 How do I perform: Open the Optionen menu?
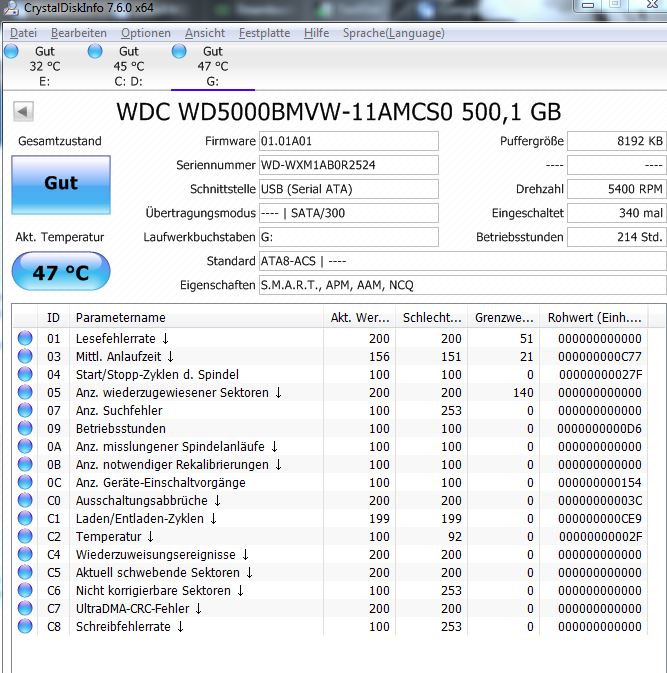click(146, 33)
